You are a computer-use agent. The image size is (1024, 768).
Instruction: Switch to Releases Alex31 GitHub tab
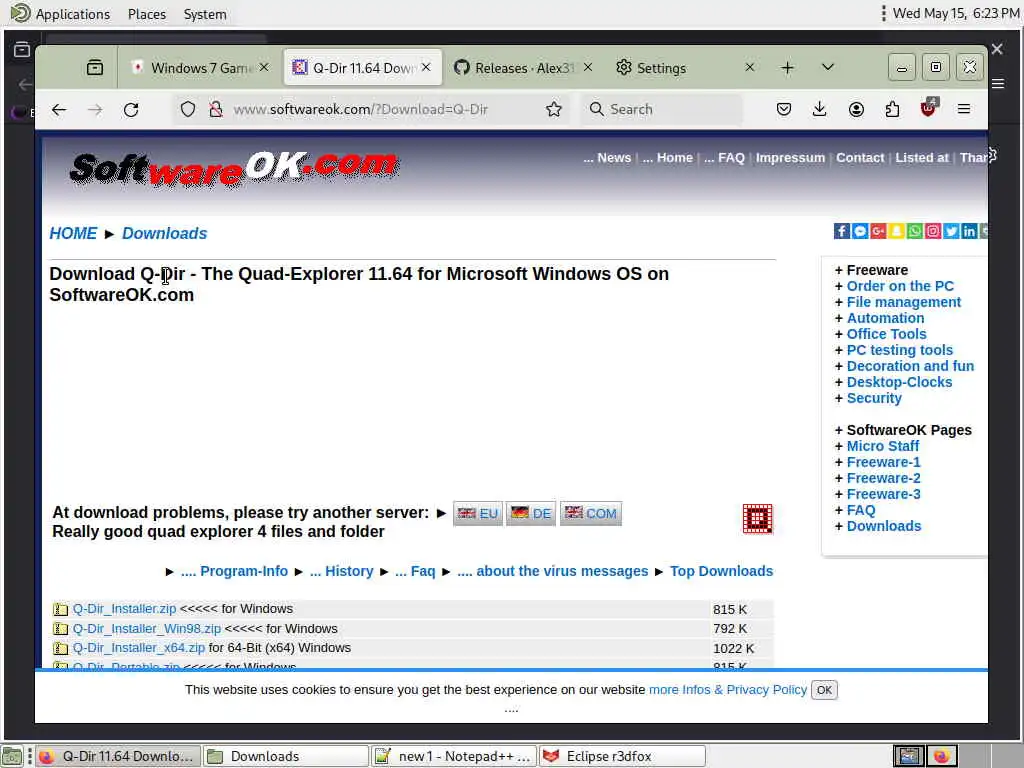coord(524,68)
